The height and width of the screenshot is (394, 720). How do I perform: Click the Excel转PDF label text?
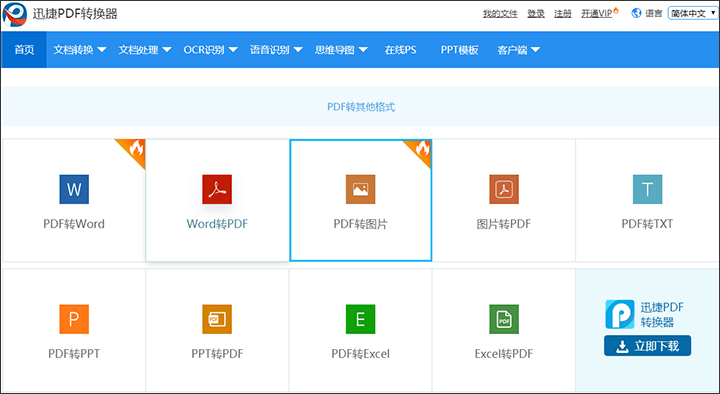[x=504, y=354]
